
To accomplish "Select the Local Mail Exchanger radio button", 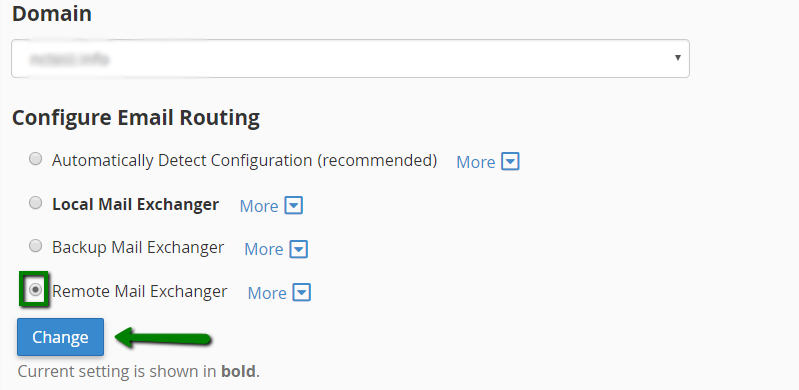I will point(35,203).
